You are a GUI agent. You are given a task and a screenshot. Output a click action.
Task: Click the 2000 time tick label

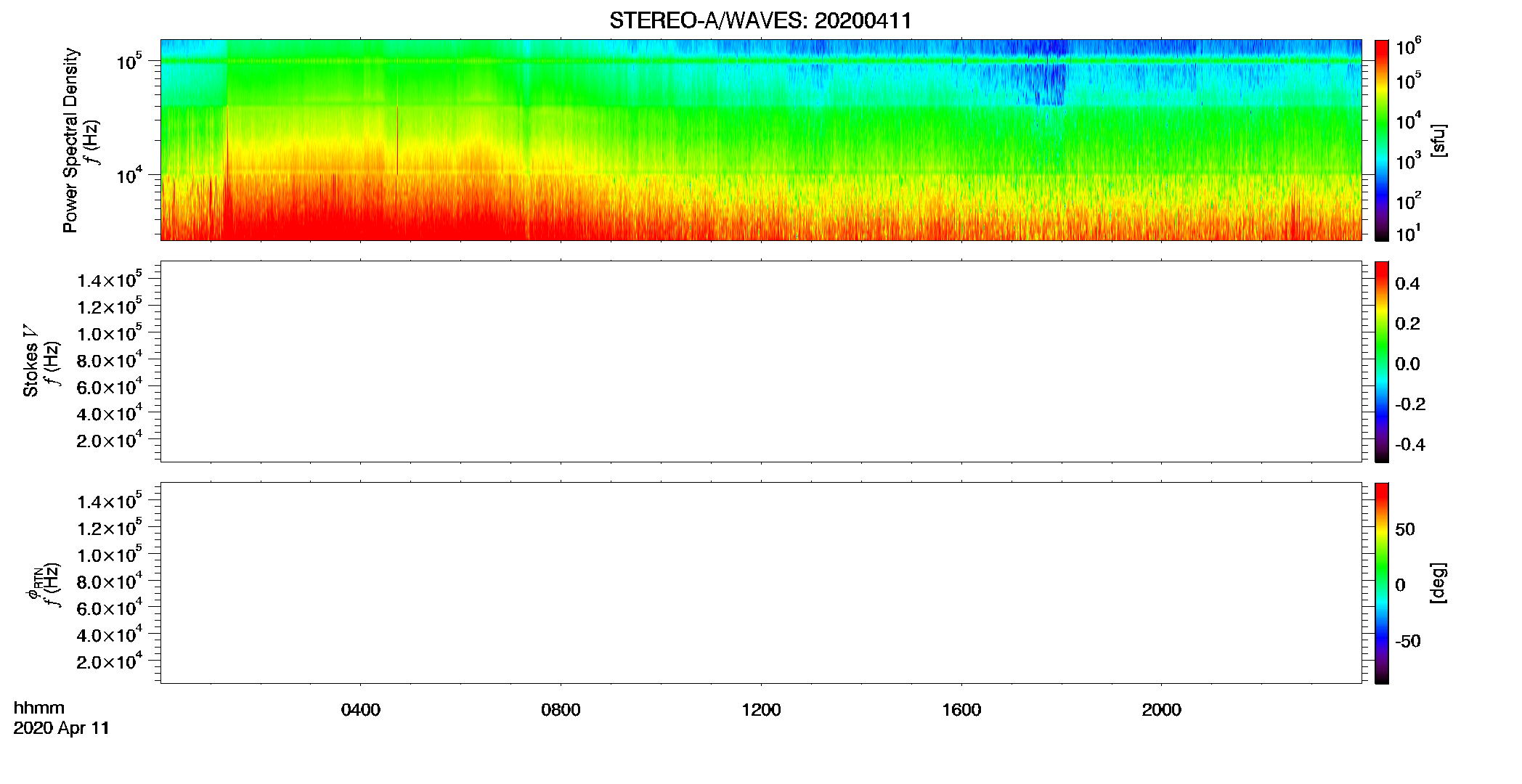[x=1161, y=710]
